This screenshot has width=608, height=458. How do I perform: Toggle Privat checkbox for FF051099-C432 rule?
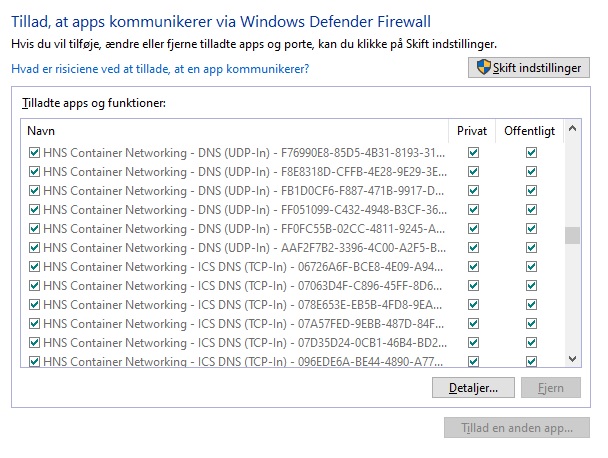pyautogui.click(x=473, y=209)
